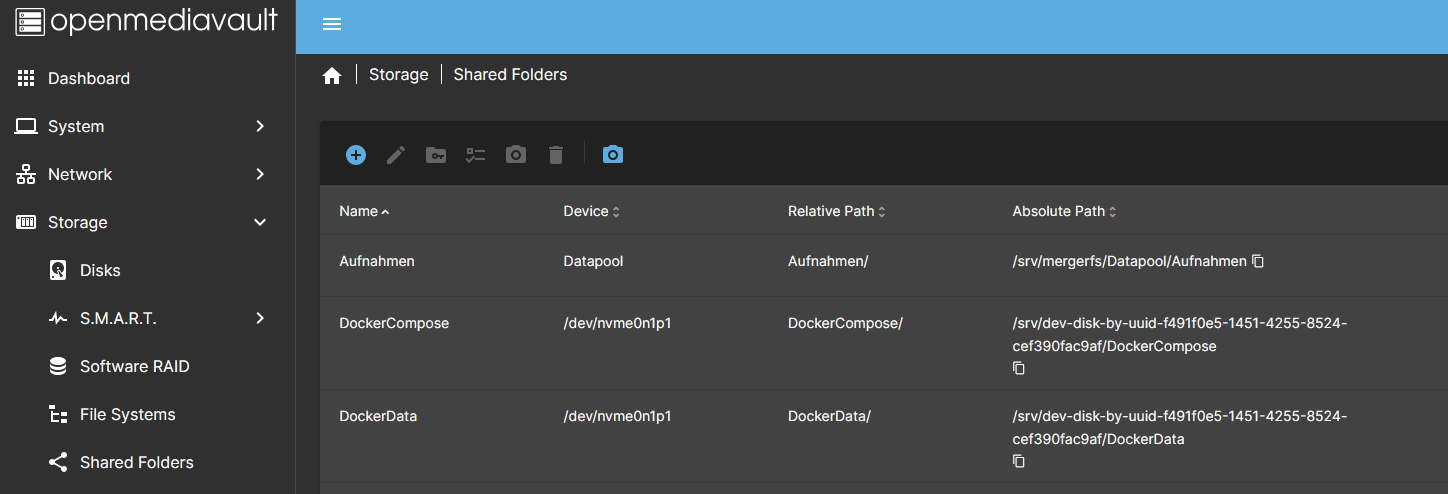Open the access control list checklist icon

point(476,155)
